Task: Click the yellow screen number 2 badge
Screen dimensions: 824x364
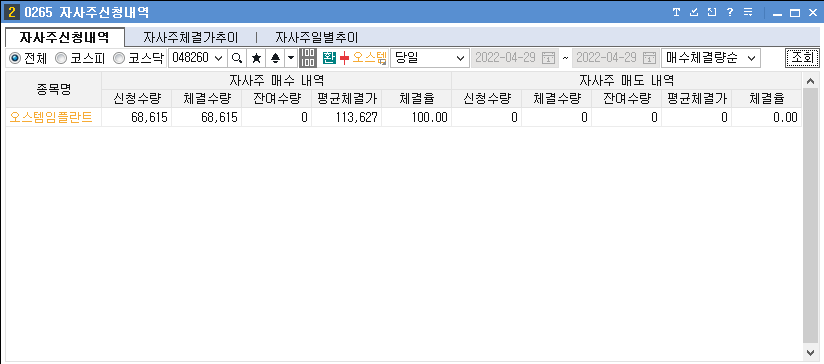Action: pyautogui.click(x=12, y=13)
